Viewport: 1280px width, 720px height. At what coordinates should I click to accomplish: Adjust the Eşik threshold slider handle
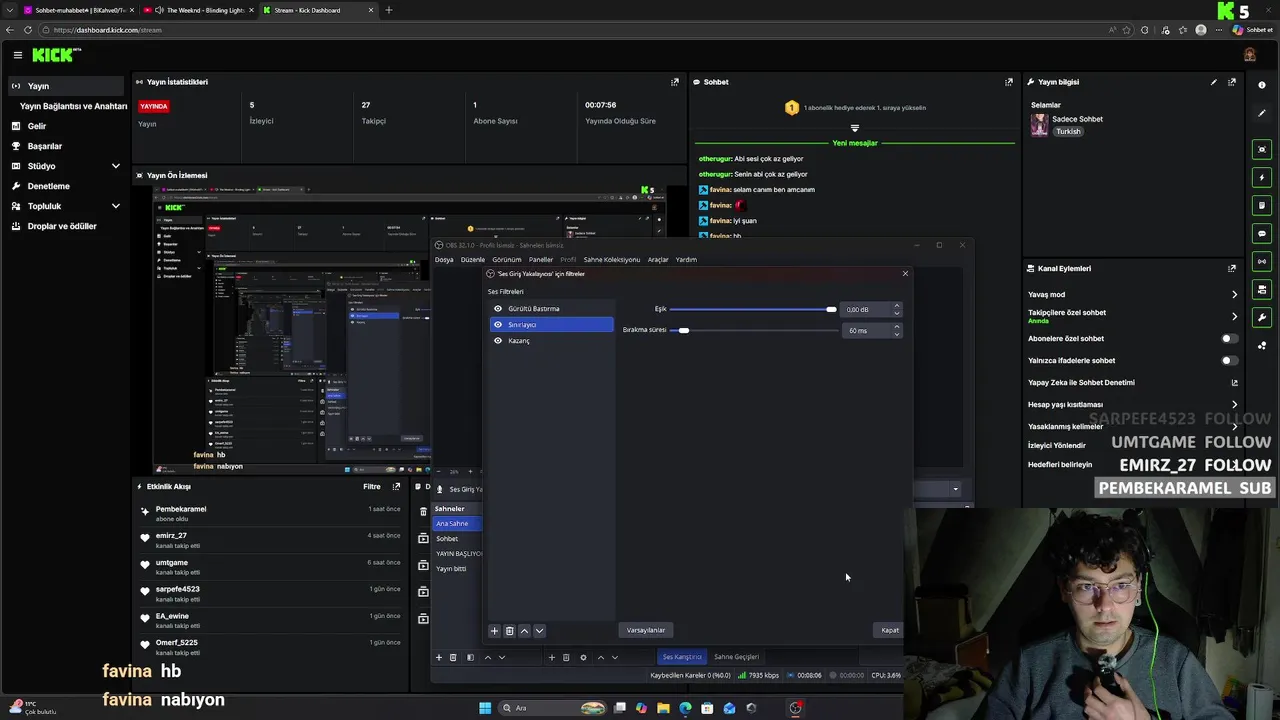[831, 309]
